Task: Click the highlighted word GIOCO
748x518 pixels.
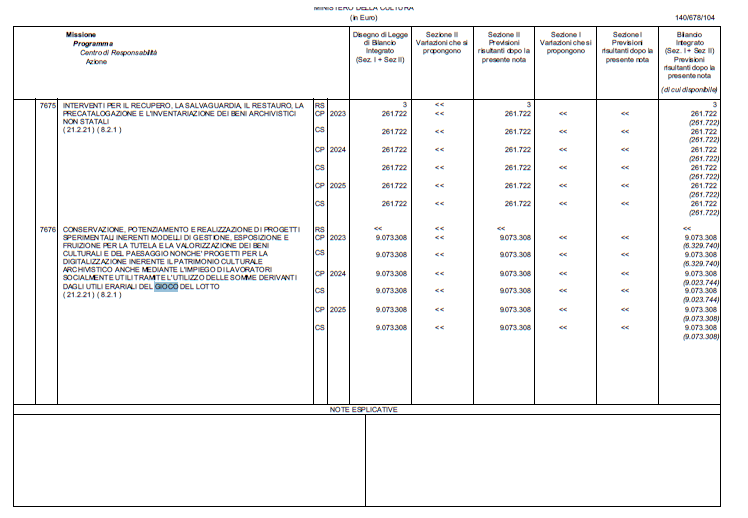Action: pyautogui.click(x=166, y=287)
